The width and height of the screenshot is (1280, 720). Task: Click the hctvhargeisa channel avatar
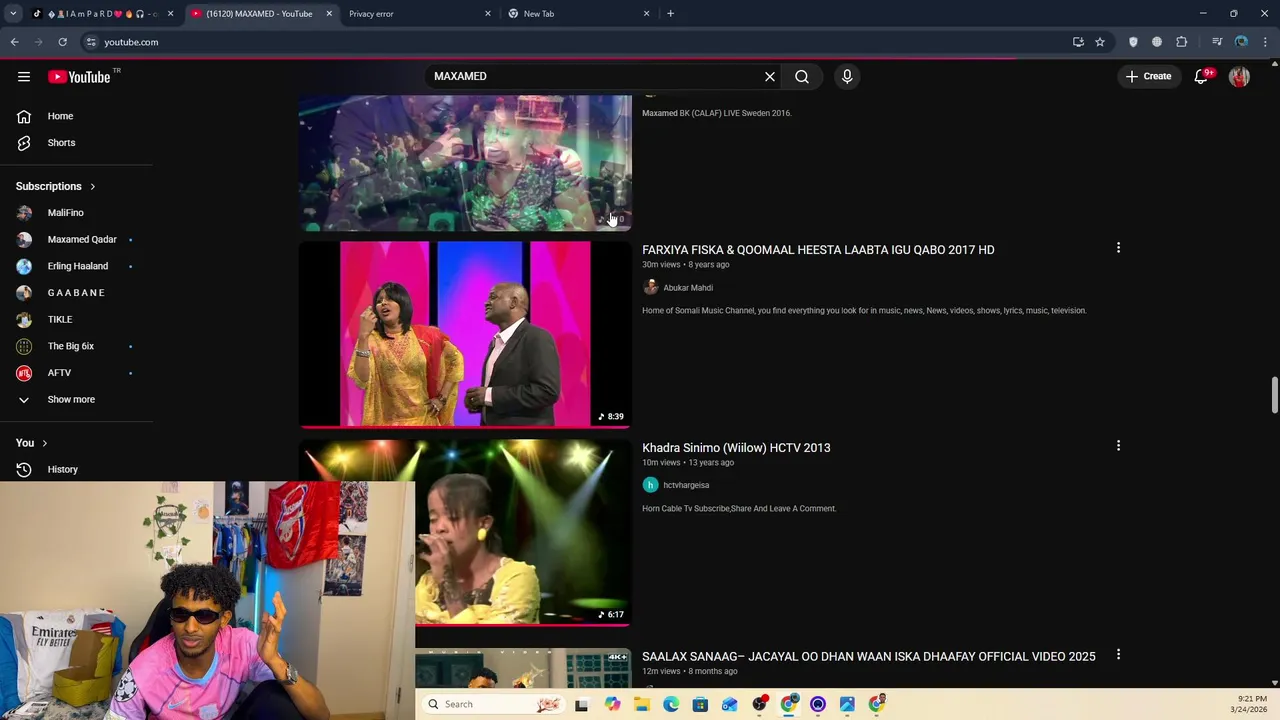(x=650, y=485)
